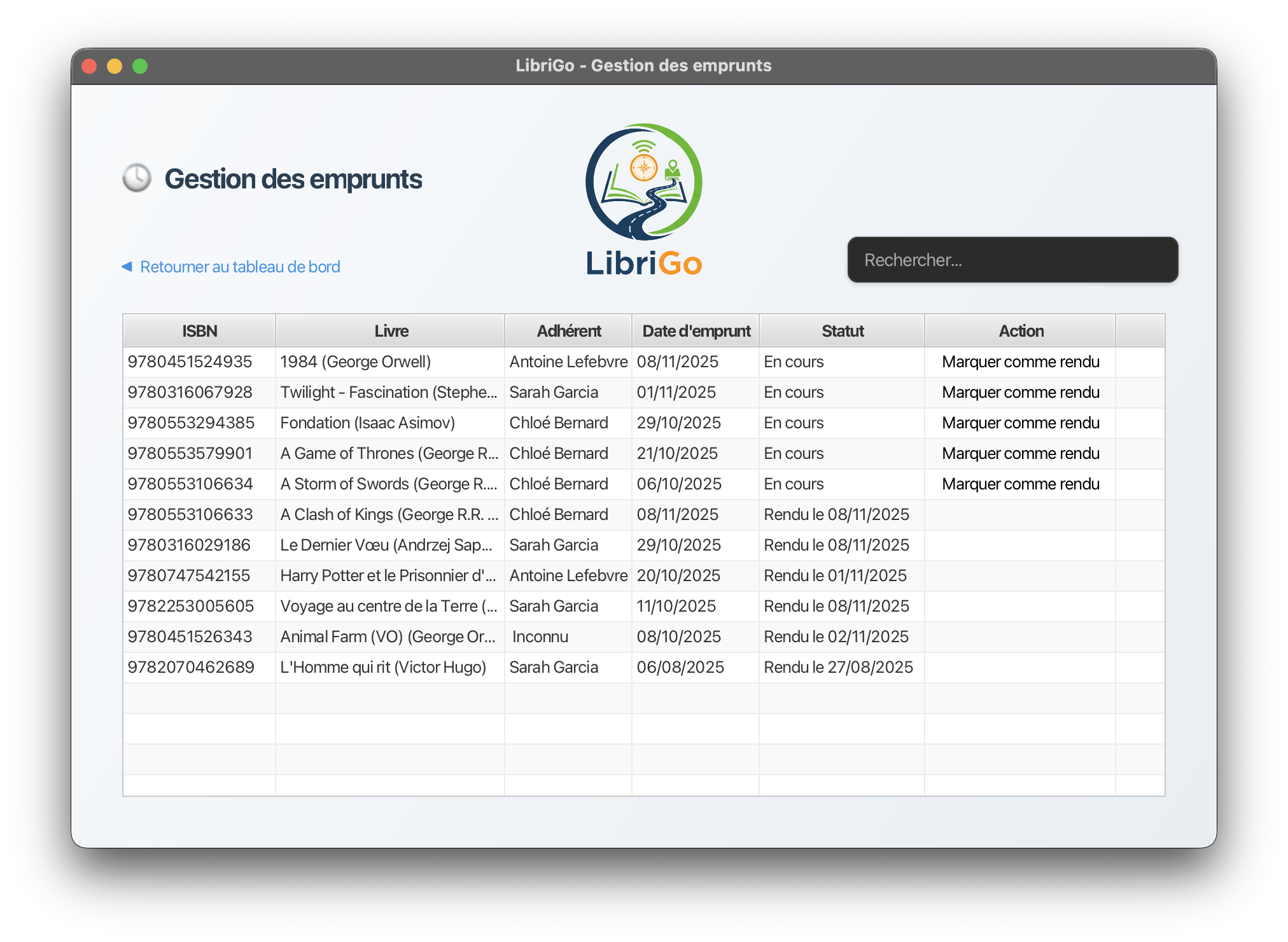Sort by Date d'emprunt column header
1288x942 pixels.
pyautogui.click(x=696, y=331)
